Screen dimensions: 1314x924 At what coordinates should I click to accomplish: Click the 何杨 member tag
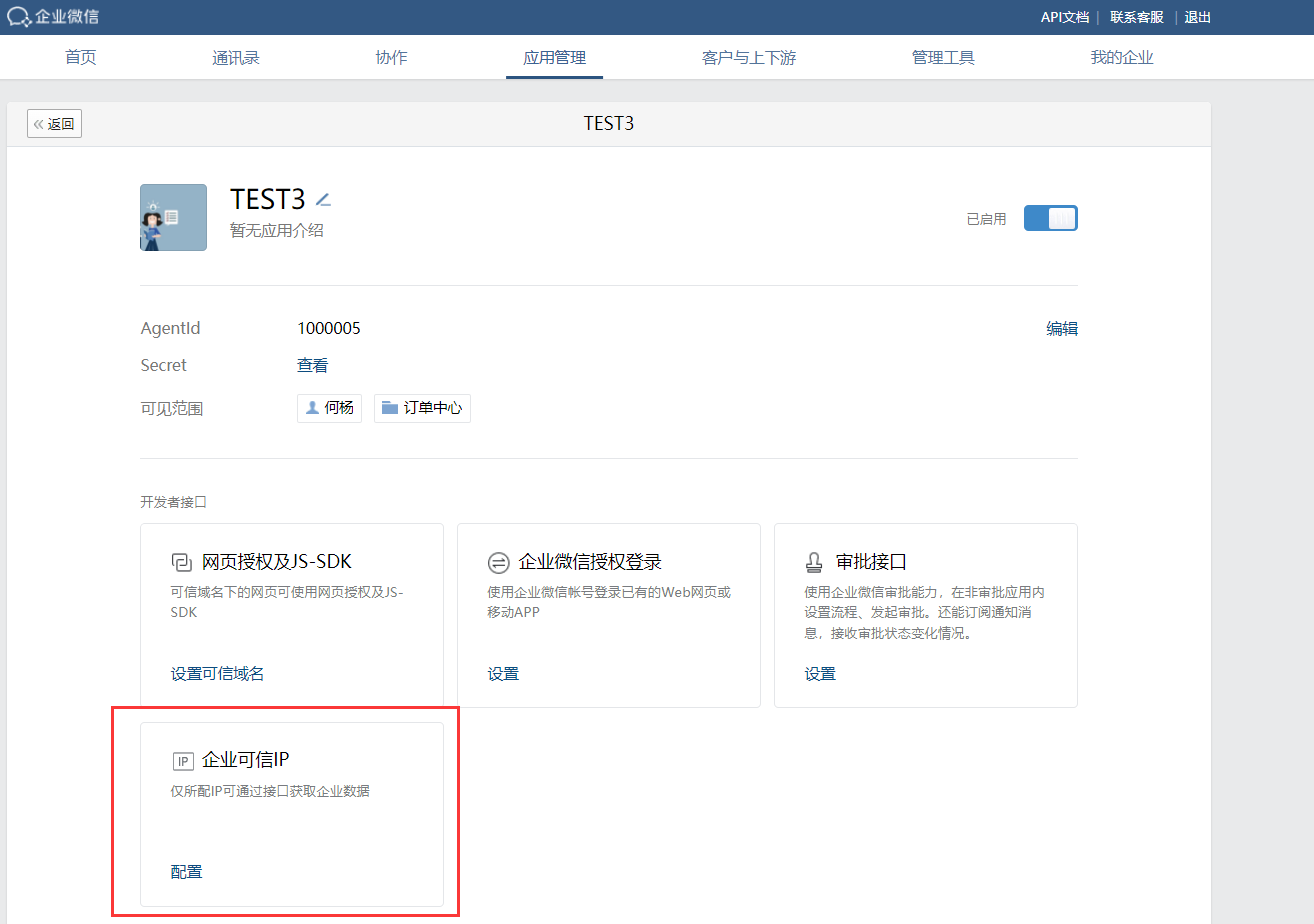[329, 408]
